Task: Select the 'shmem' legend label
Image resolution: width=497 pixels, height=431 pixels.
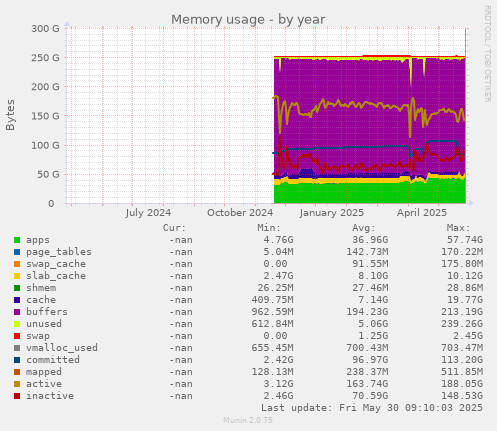Action: (41, 288)
